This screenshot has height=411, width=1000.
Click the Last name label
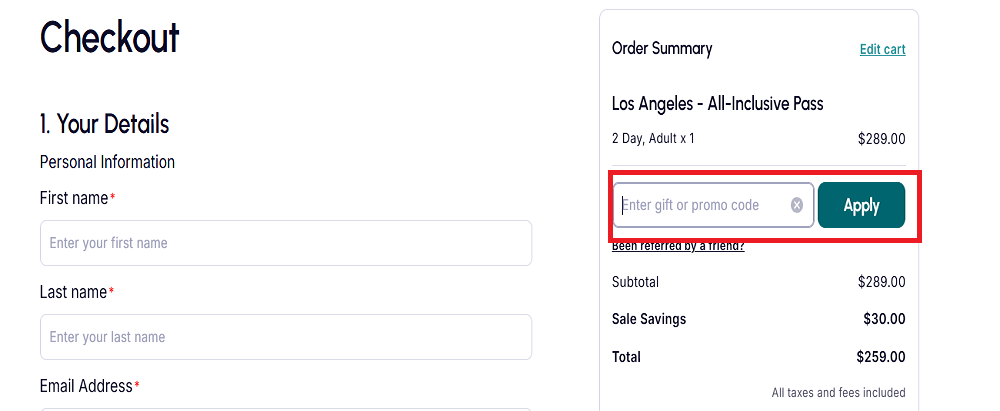tap(73, 292)
